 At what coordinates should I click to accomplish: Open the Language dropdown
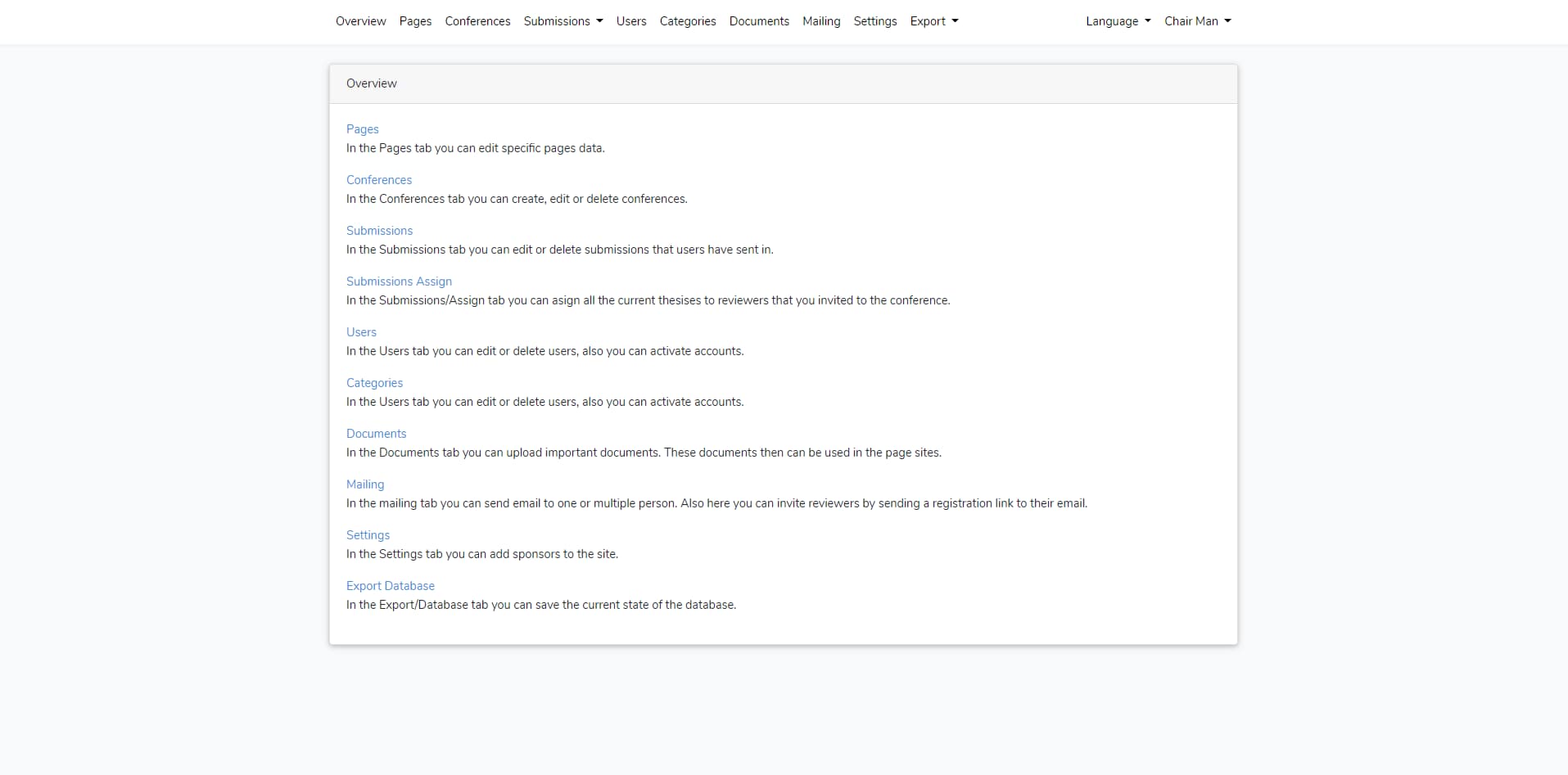[x=1118, y=21]
